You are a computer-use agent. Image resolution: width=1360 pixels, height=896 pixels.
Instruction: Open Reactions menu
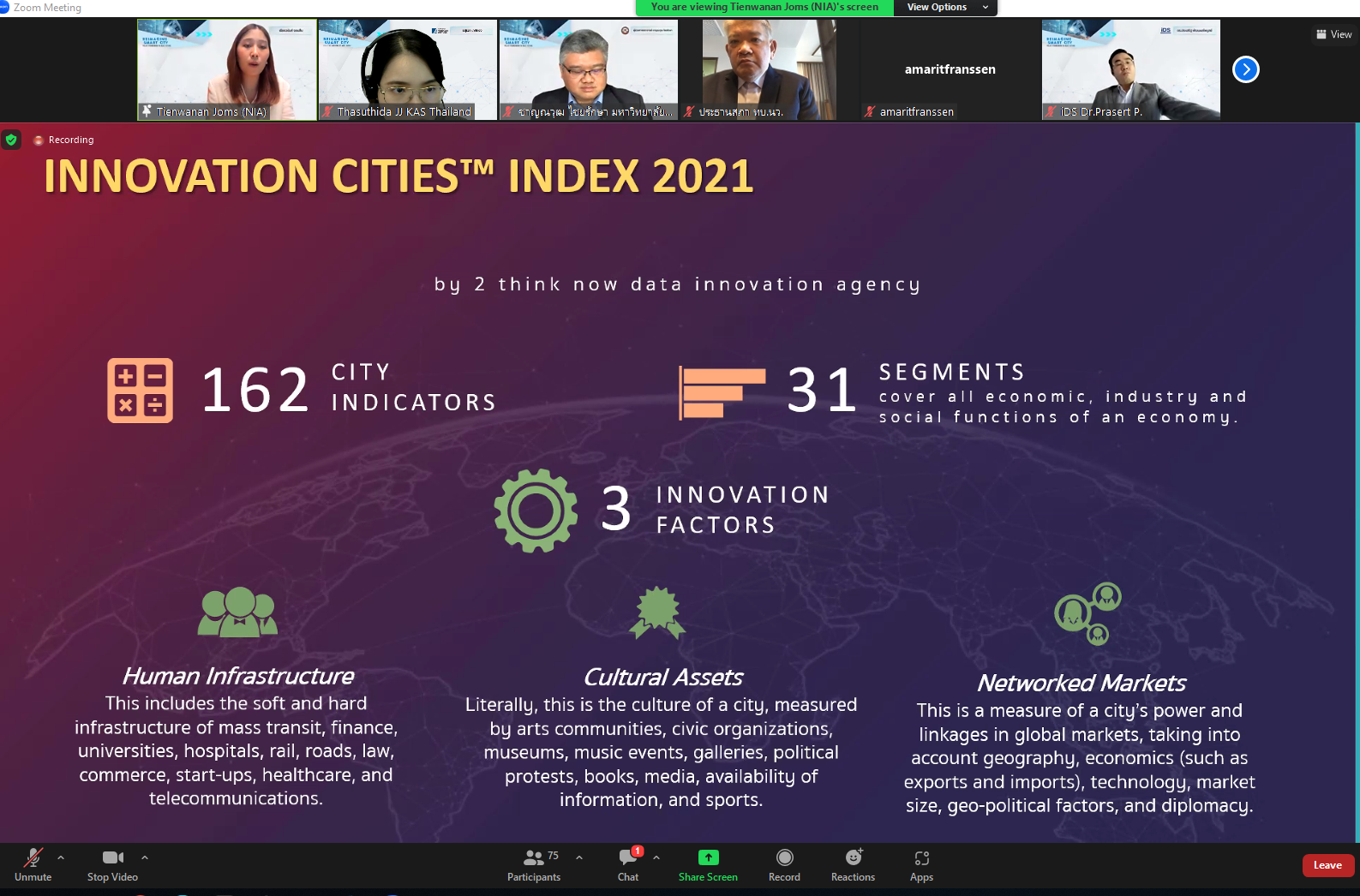click(x=853, y=863)
